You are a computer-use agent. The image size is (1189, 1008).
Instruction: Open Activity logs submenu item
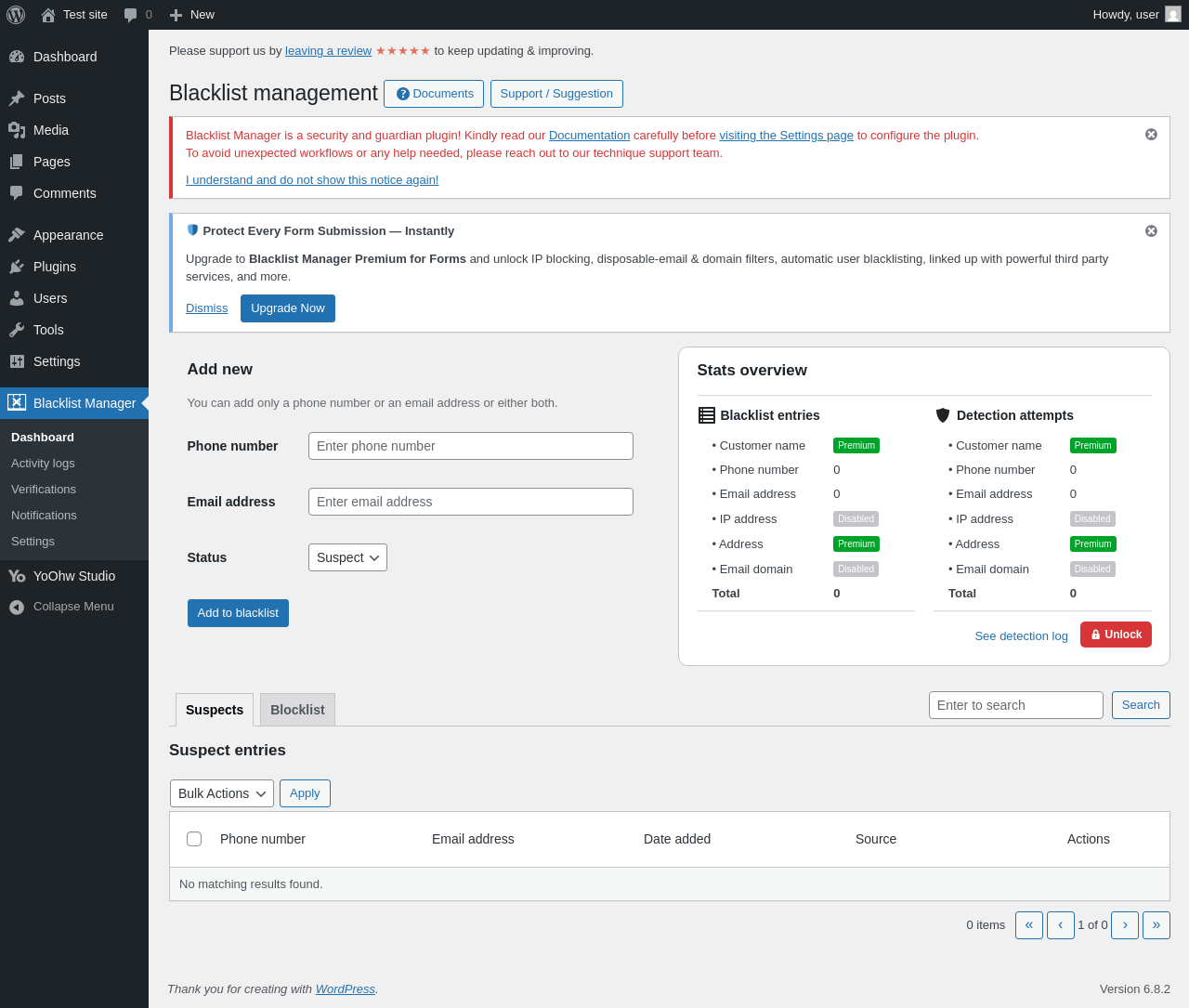[x=43, y=463]
